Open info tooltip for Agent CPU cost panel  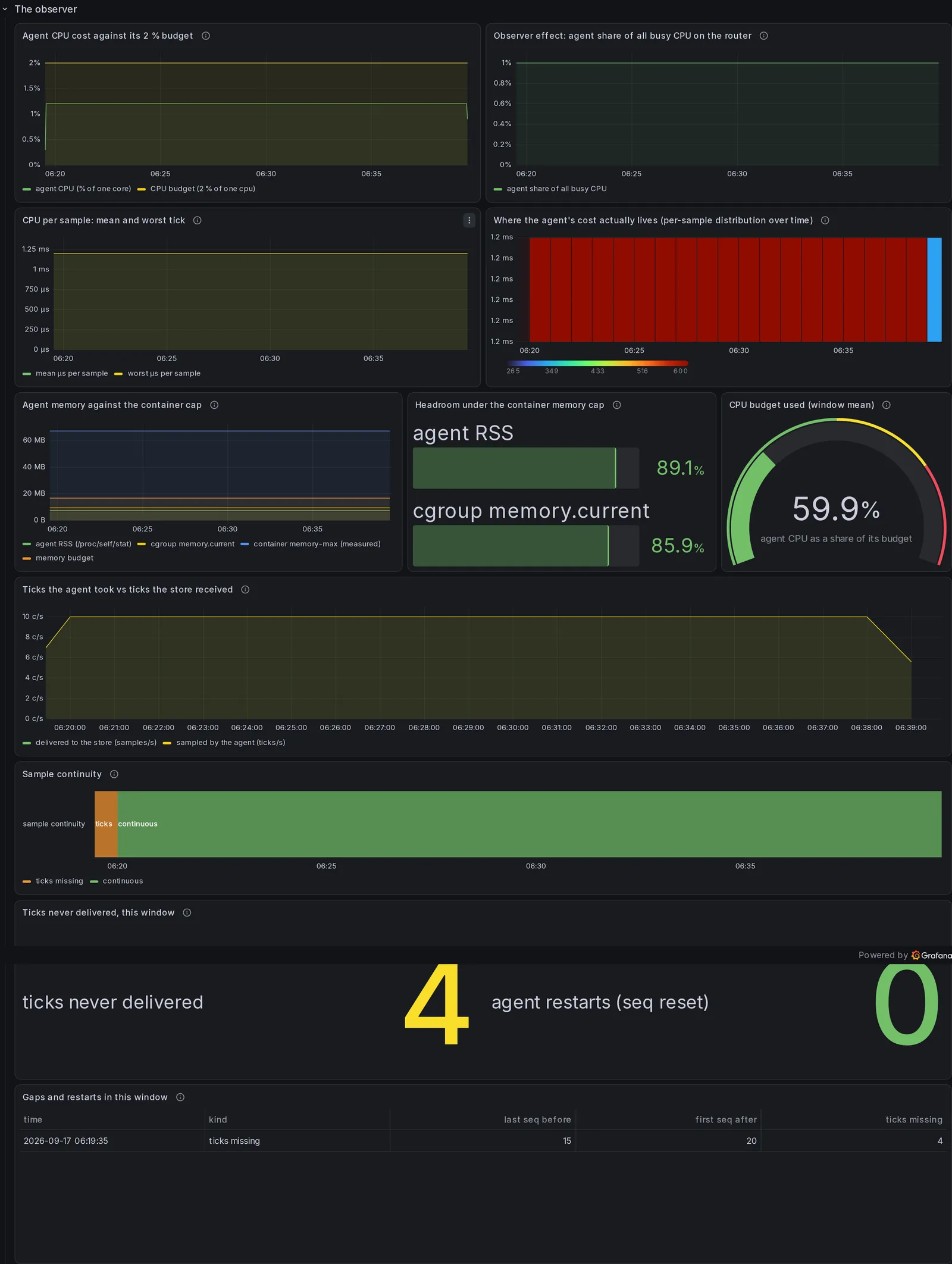tap(206, 36)
